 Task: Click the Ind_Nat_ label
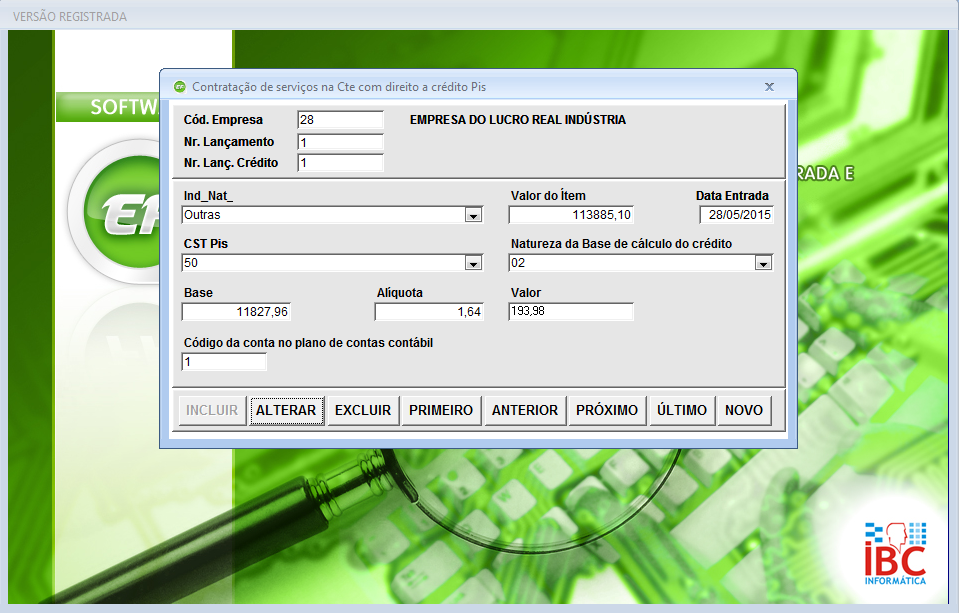(208, 196)
